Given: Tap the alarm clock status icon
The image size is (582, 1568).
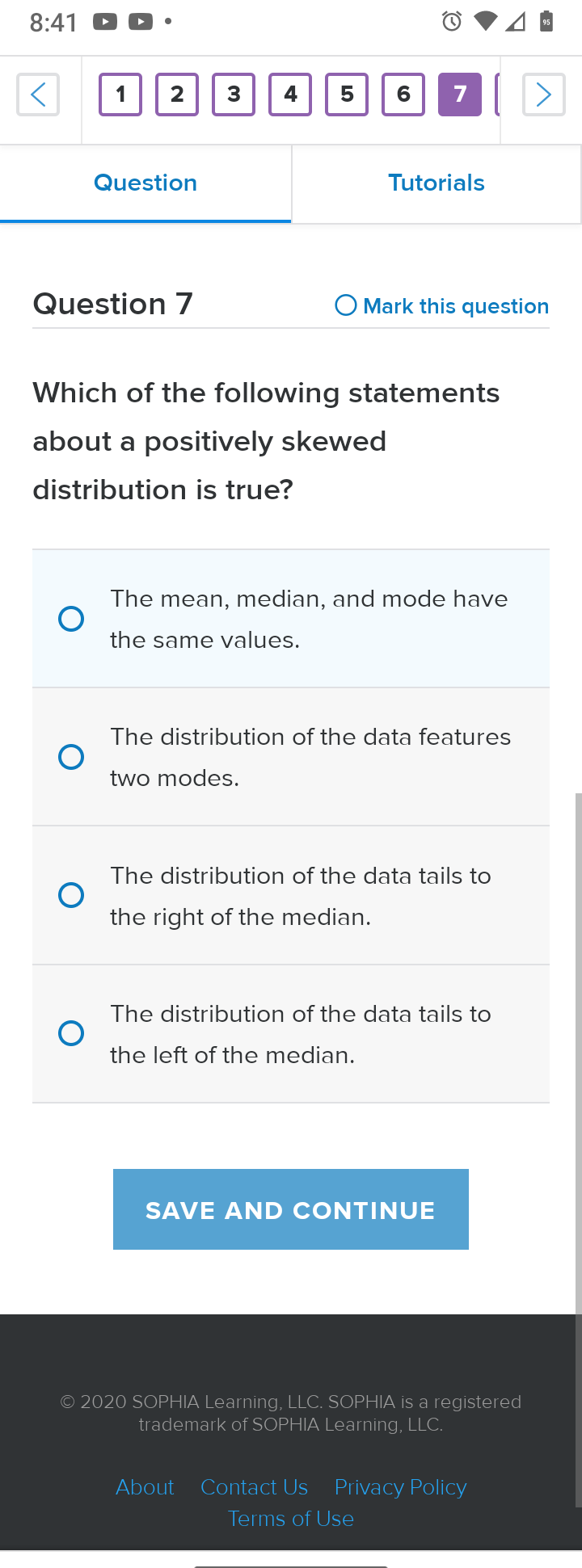Looking at the screenshot, I should pyautogui.click(x=452, y=22).
